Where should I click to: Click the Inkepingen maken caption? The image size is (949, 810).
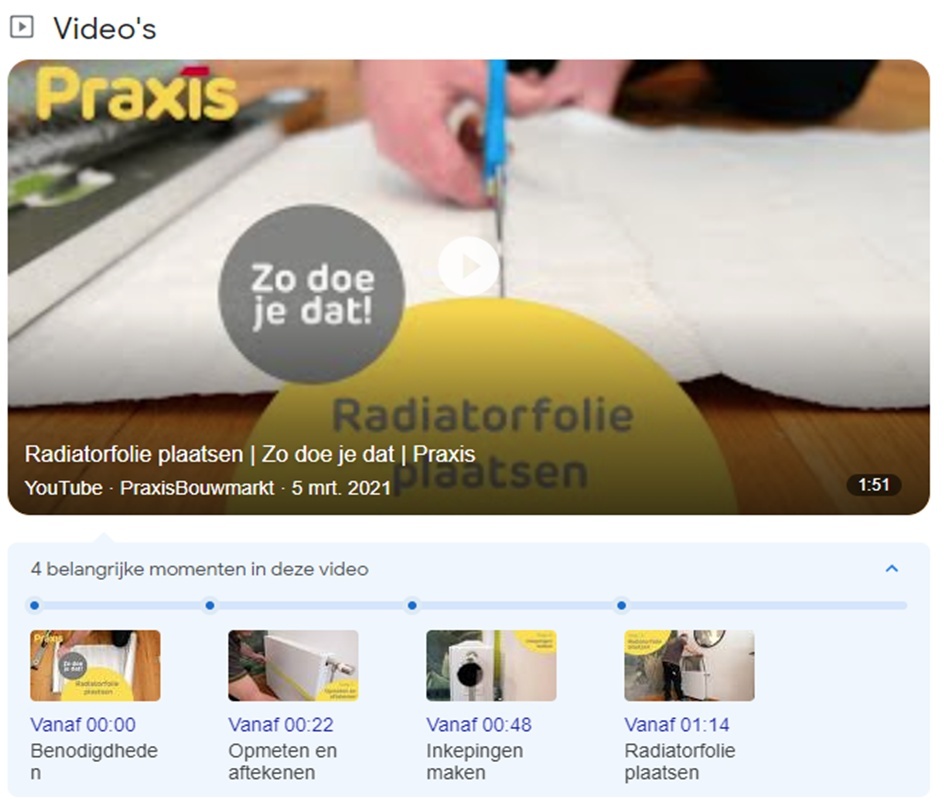coord(474,762)
